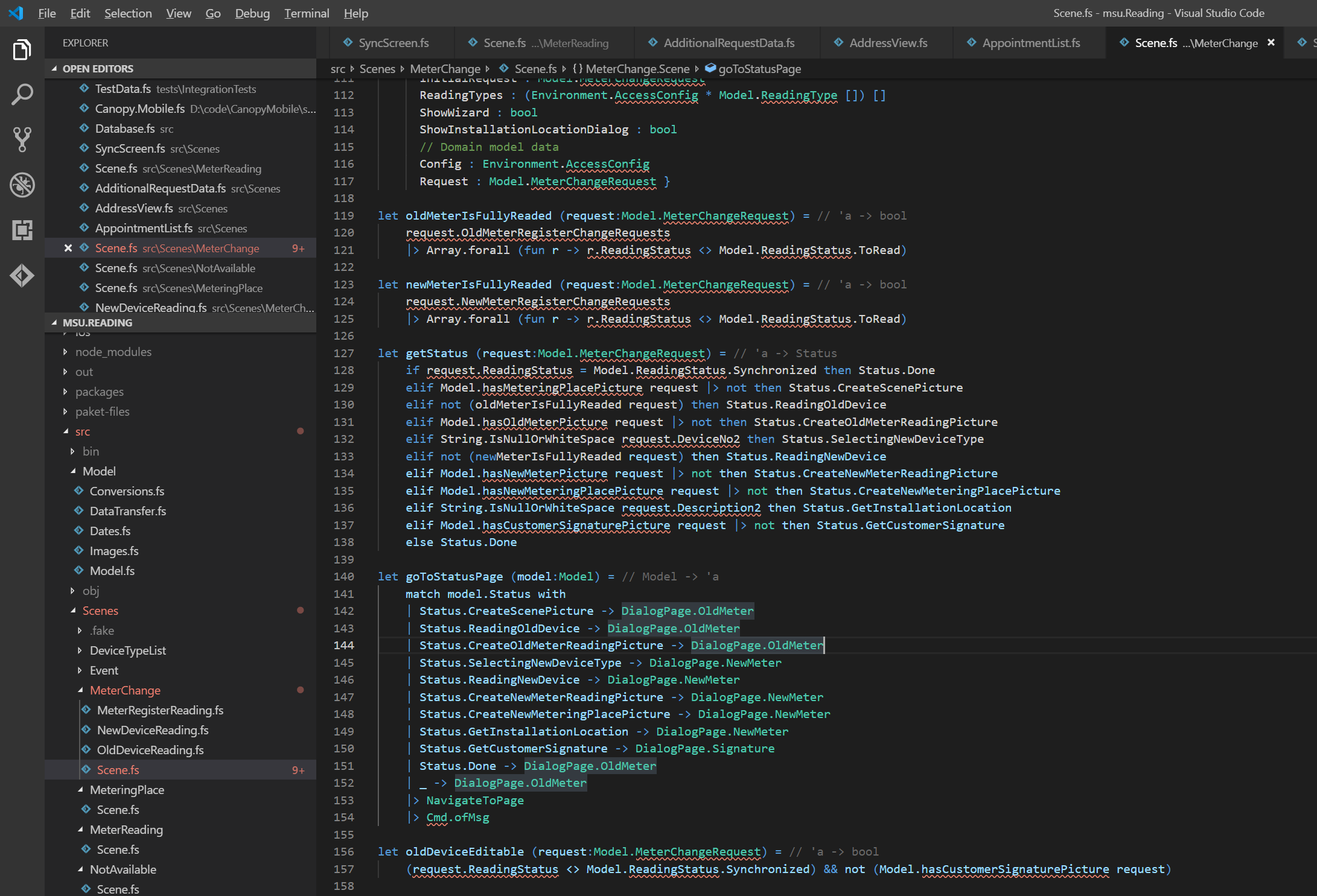Click the goToStatusPage symbol icon in the breadcrumb
1317x896 pixels.
pyautogui.click(x=710, y=69)
